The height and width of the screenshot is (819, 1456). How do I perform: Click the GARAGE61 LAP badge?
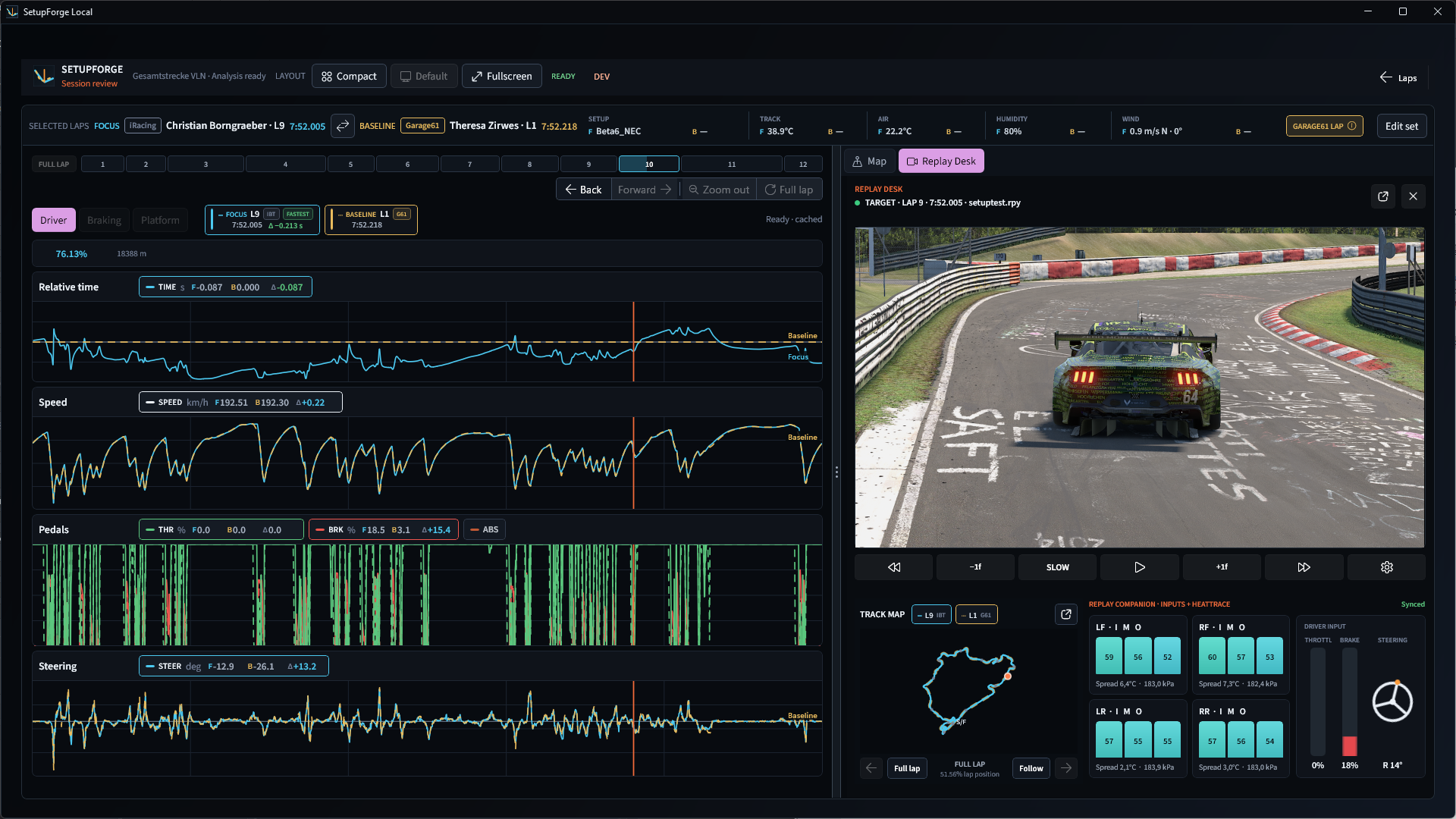click(1324, 126)
